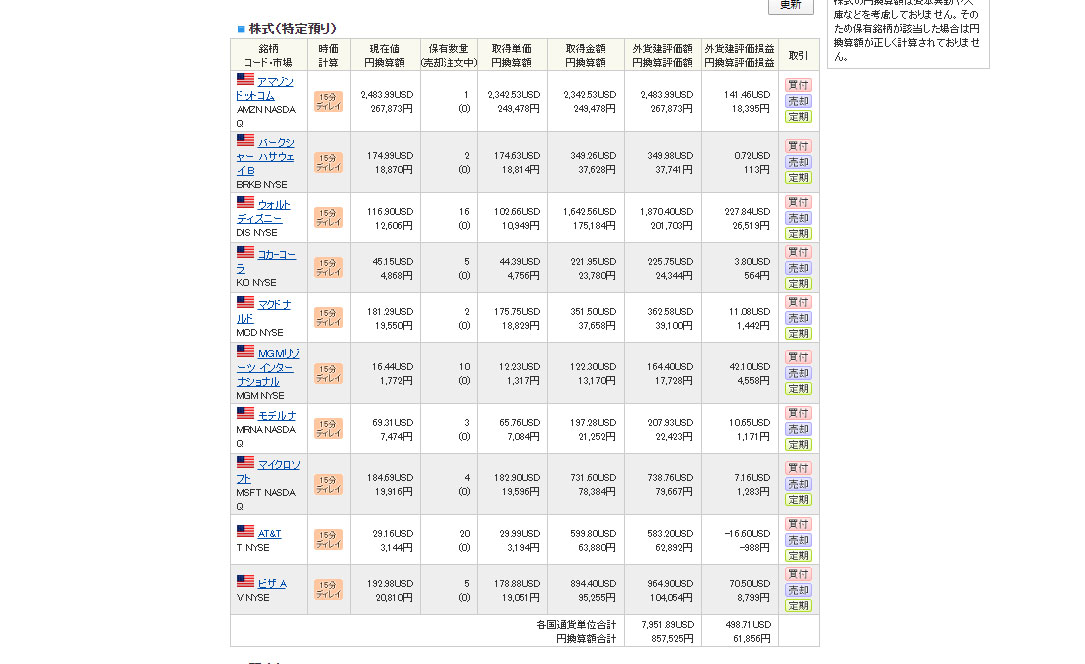Click 買付 to buy モデルナ
1085x664 pixels.
798,413
